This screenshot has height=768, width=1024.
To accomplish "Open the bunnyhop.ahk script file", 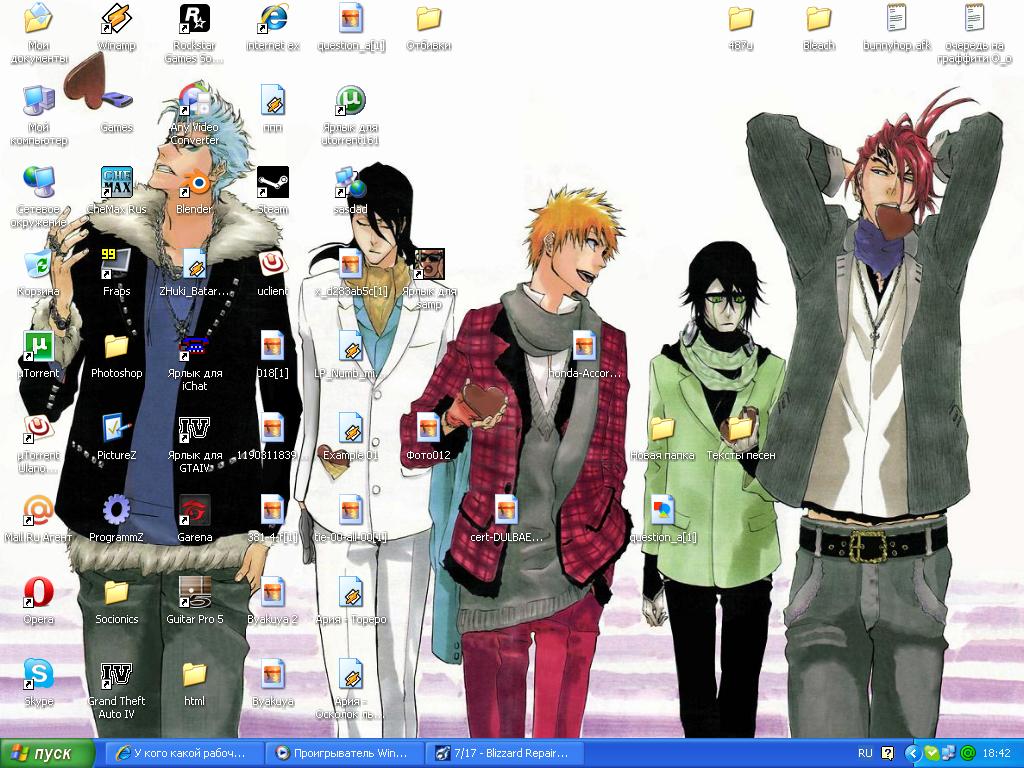I will tap(896, 20).
